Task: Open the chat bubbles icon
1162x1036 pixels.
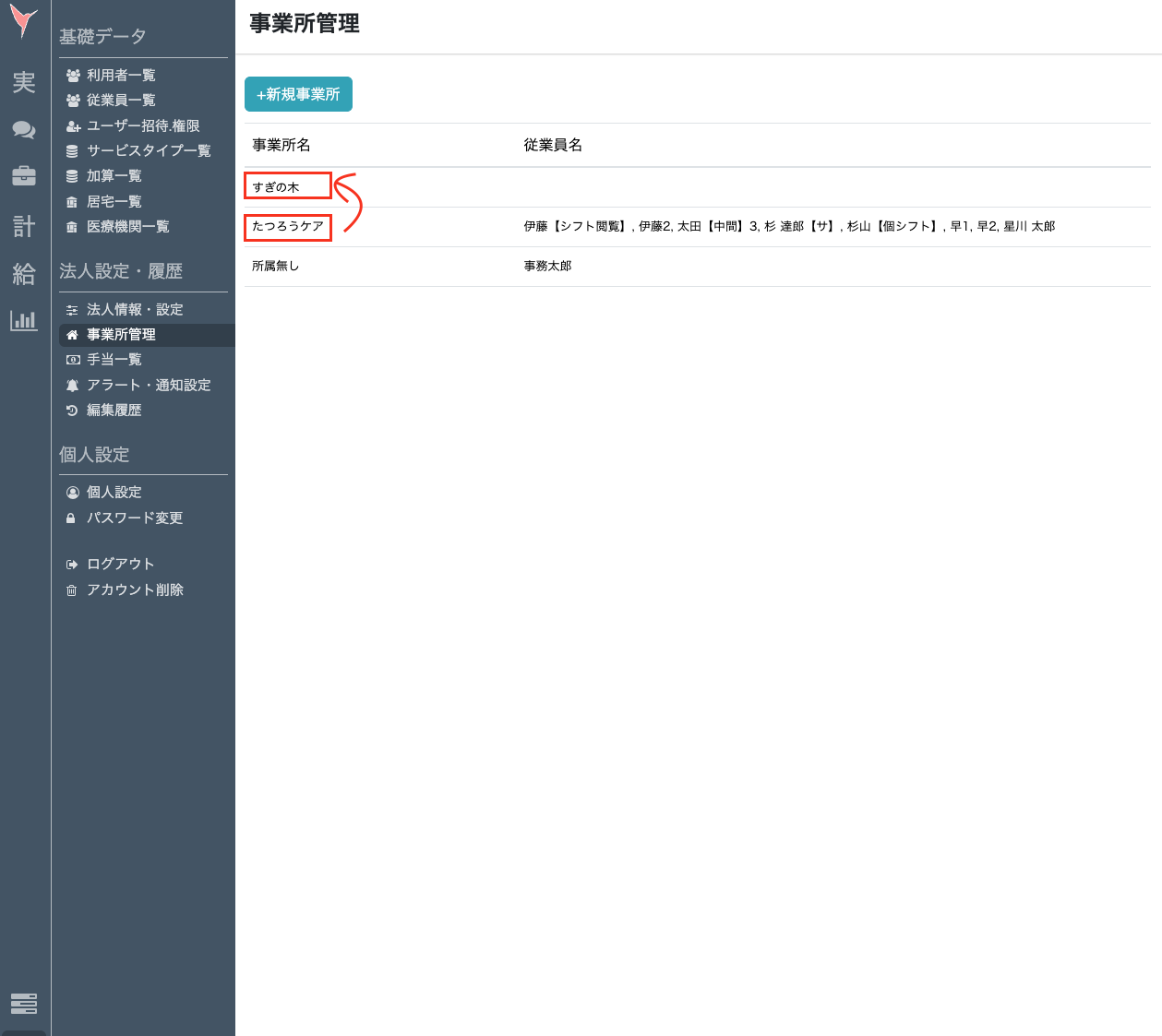Action: point(24,130)
